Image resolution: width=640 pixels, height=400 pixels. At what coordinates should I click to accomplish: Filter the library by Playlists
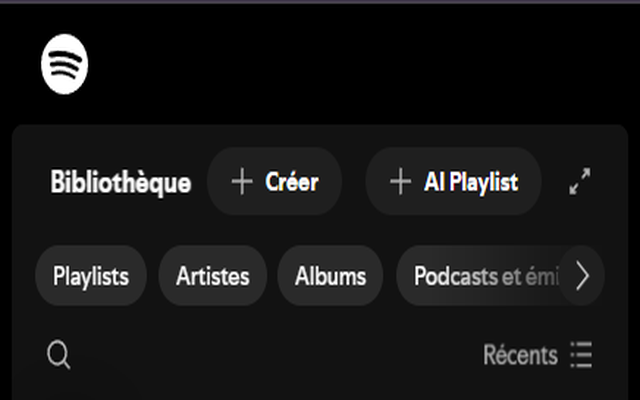91,276
